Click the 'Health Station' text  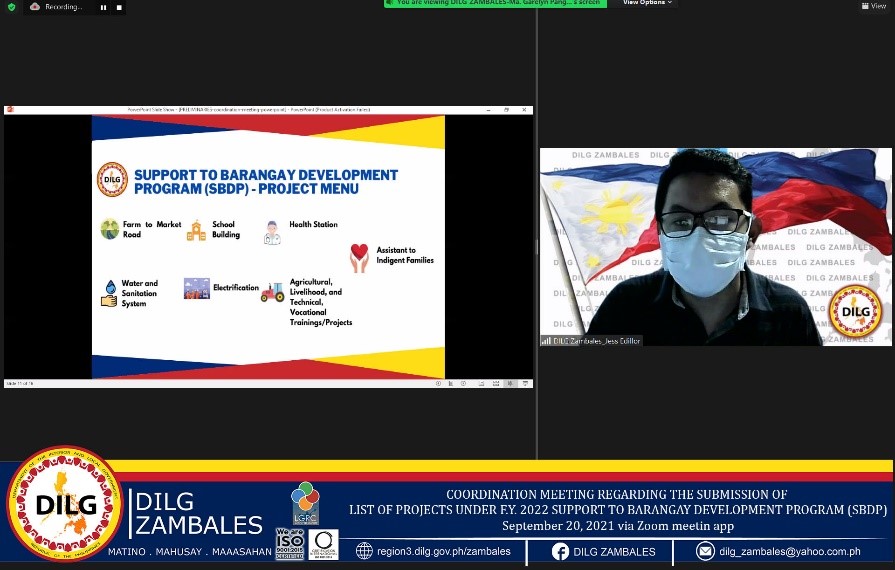313,224
